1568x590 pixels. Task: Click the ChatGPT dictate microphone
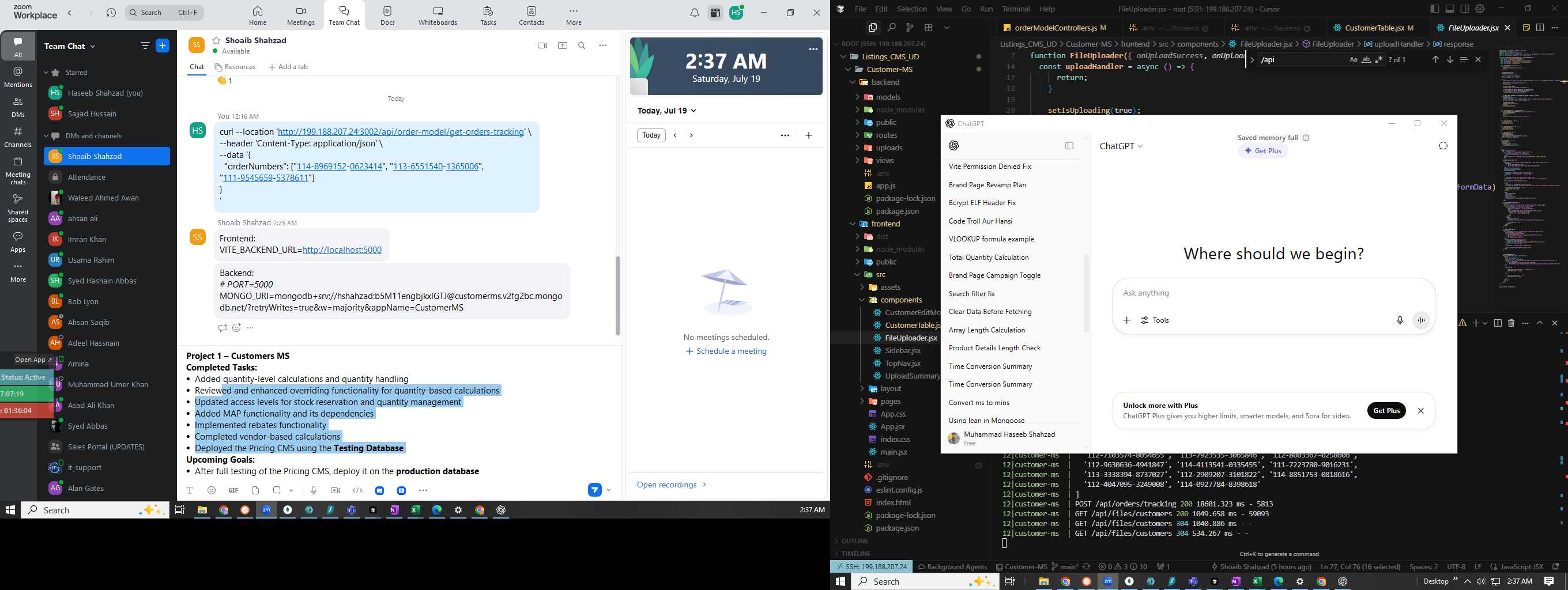coord(1400,320)
